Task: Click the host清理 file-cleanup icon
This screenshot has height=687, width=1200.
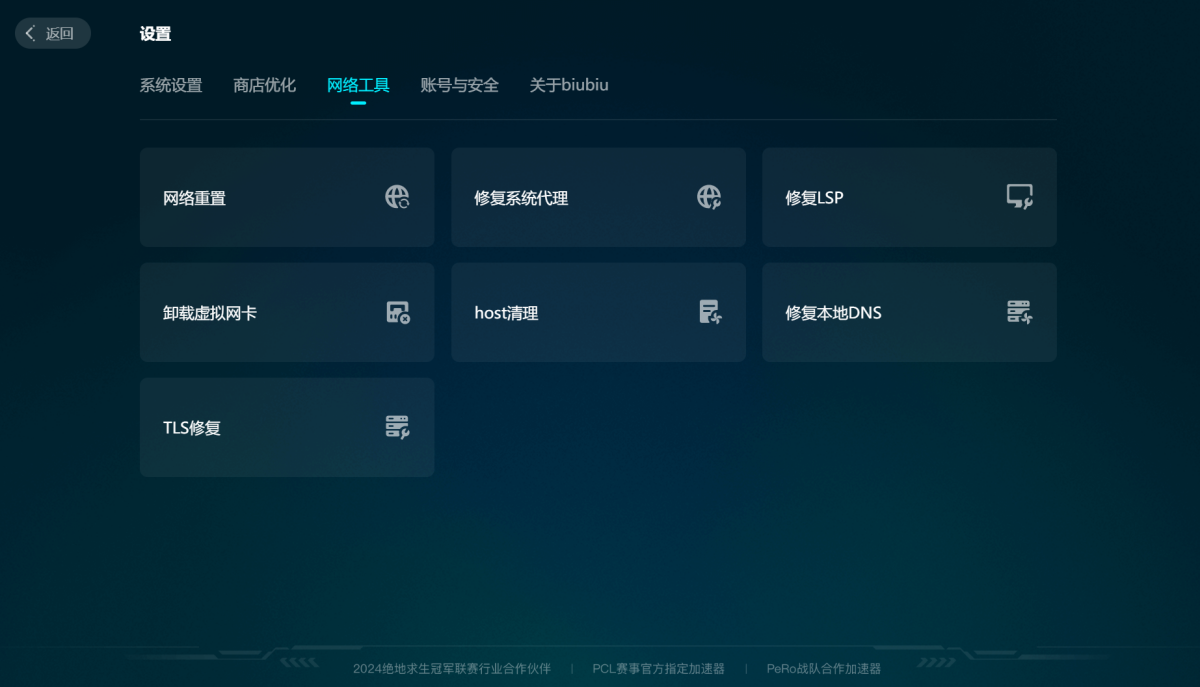Action: [708, 312]
